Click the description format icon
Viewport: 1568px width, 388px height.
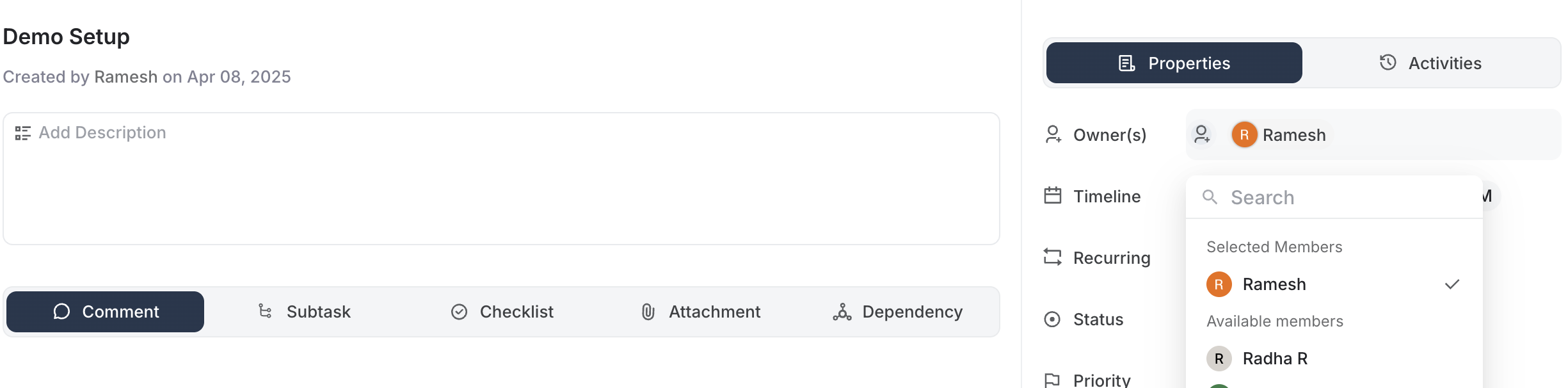coord(23,133)
